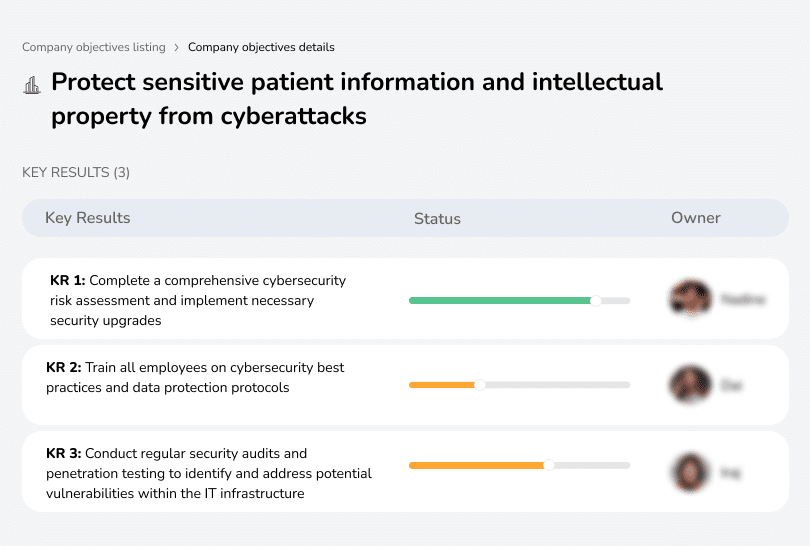
Task: Open KR 1 cybersecurity risk assessment text
Action: (x=198, y=300)
